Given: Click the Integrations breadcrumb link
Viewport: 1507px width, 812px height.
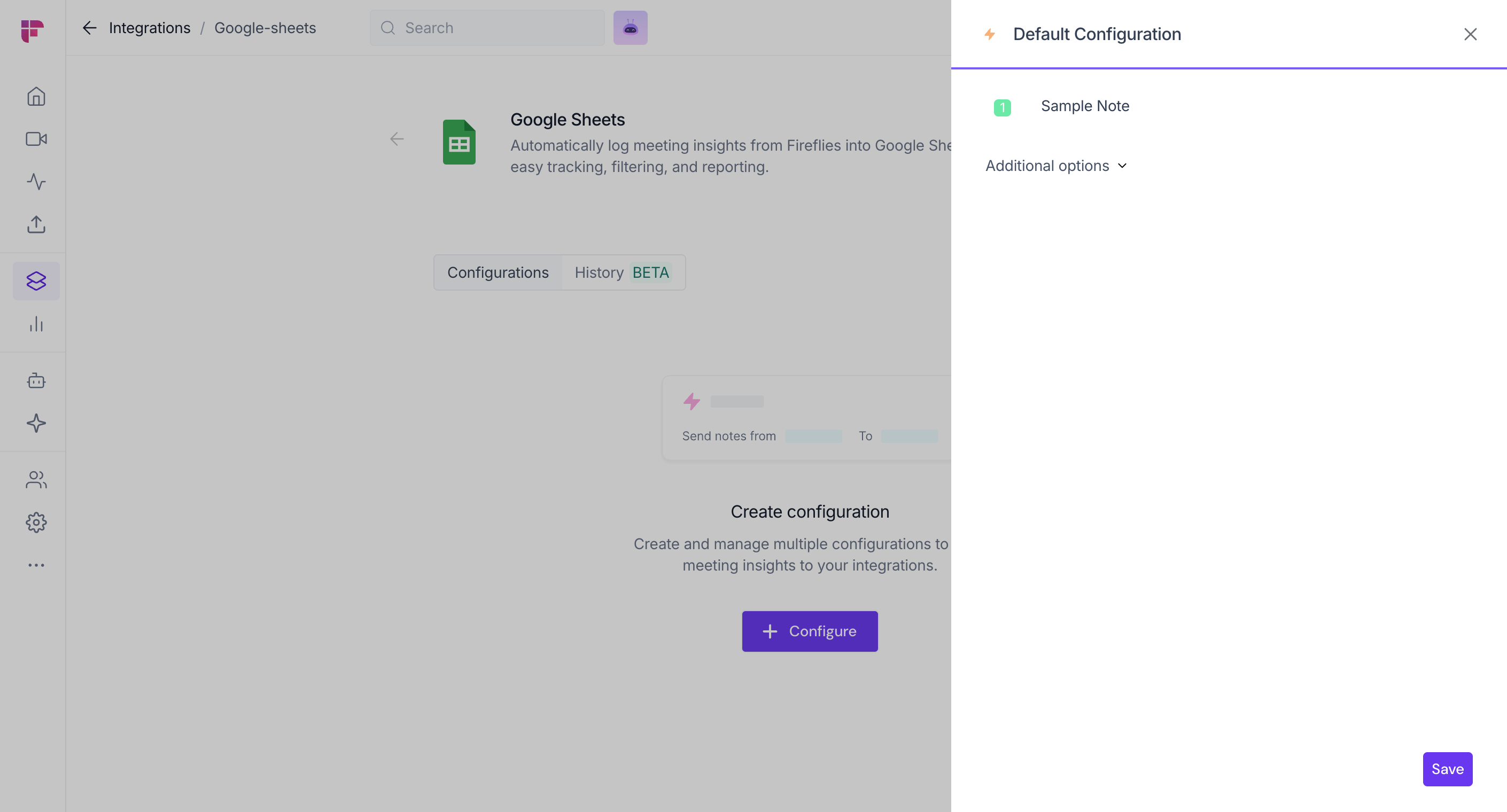Looking at the screenshot, I should pos(149,27).
